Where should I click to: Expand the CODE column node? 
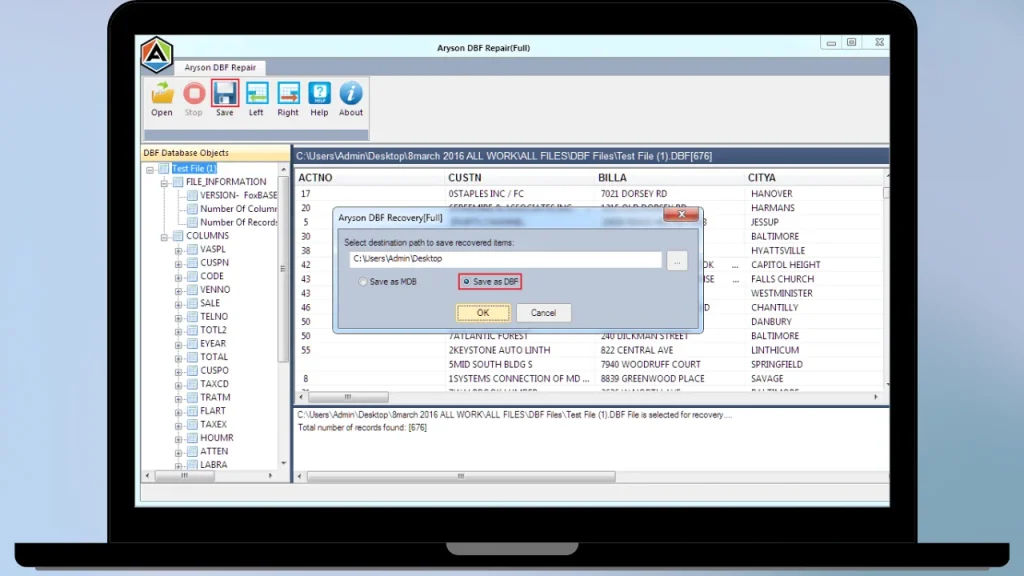178,277
